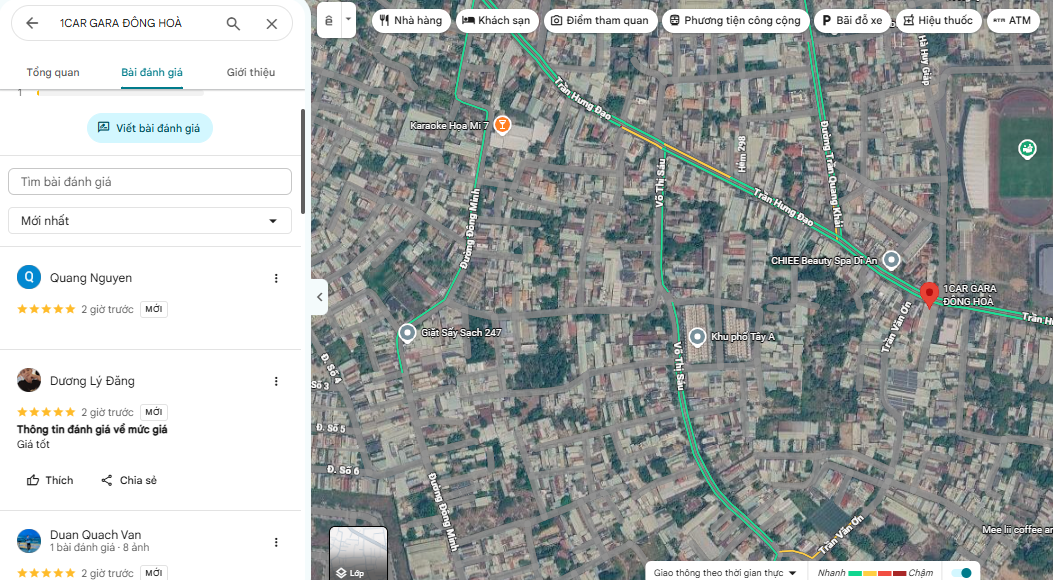Open Quang Nguyen review options menu
This screenshot has height=580, width=1053.
[275, 278]
